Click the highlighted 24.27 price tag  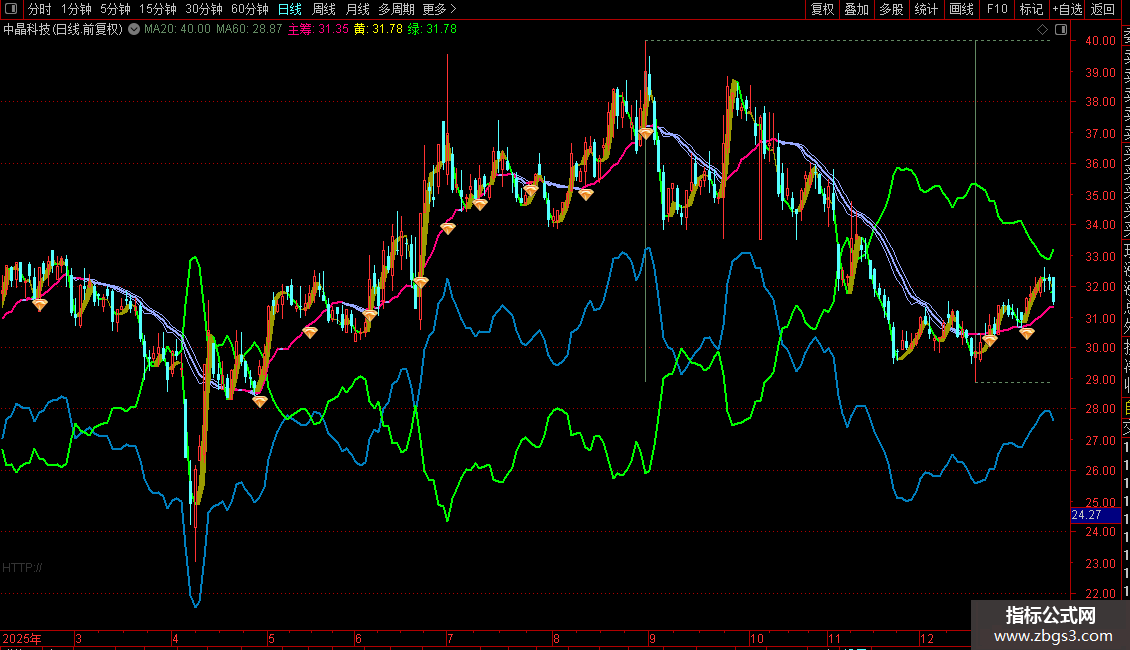[1095, 515]
